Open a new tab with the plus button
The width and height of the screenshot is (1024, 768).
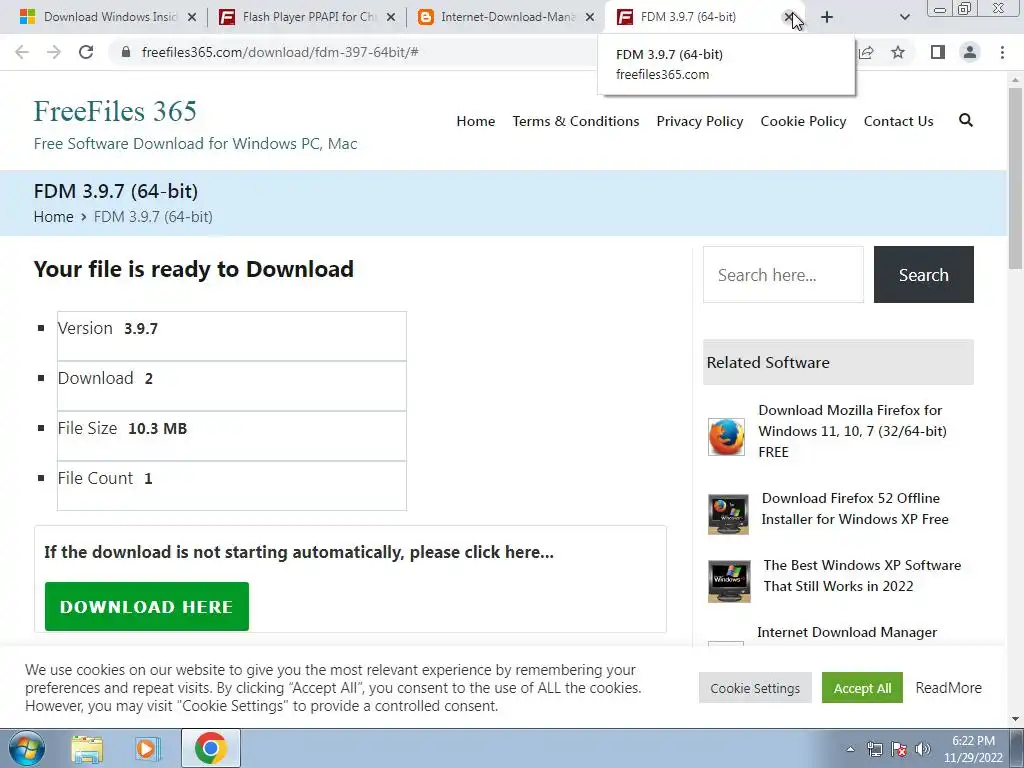(x=827, y=17)
